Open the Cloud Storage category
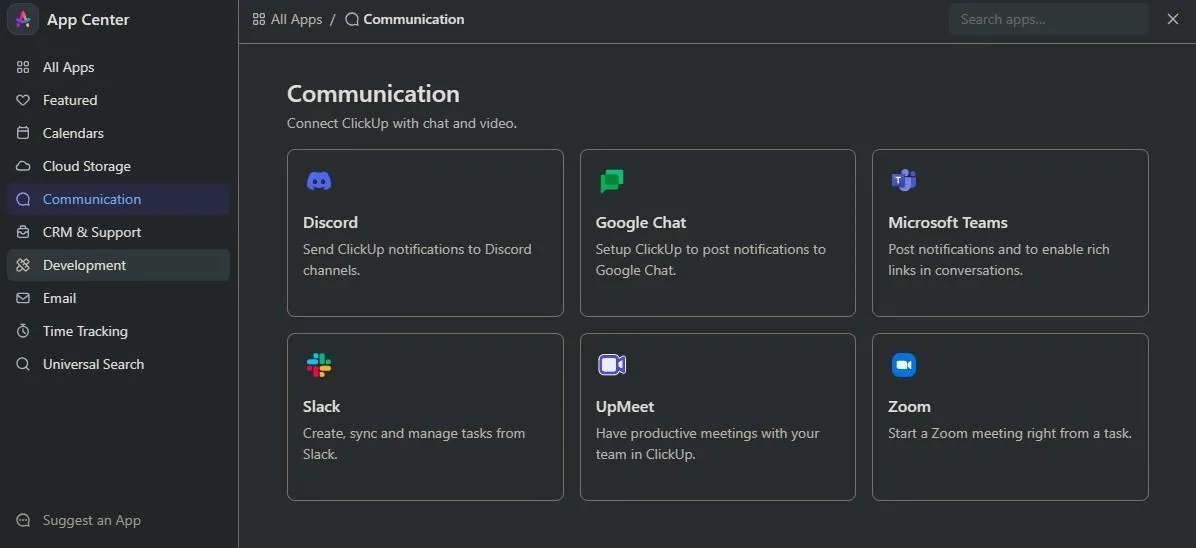Viewport: 1196px width, 548px height. (x=118, y=166)
